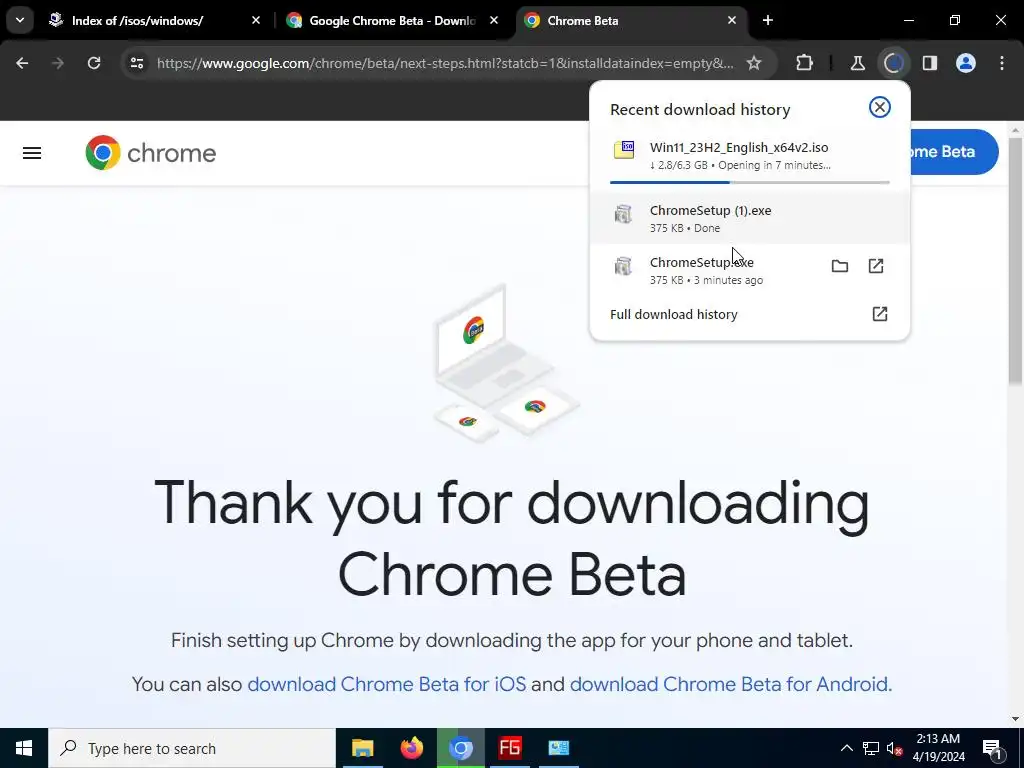Viewport: 1024px width, 768px height.
Task: Switch to the Google Chrome Beta download tab
Action: (392, 20)
